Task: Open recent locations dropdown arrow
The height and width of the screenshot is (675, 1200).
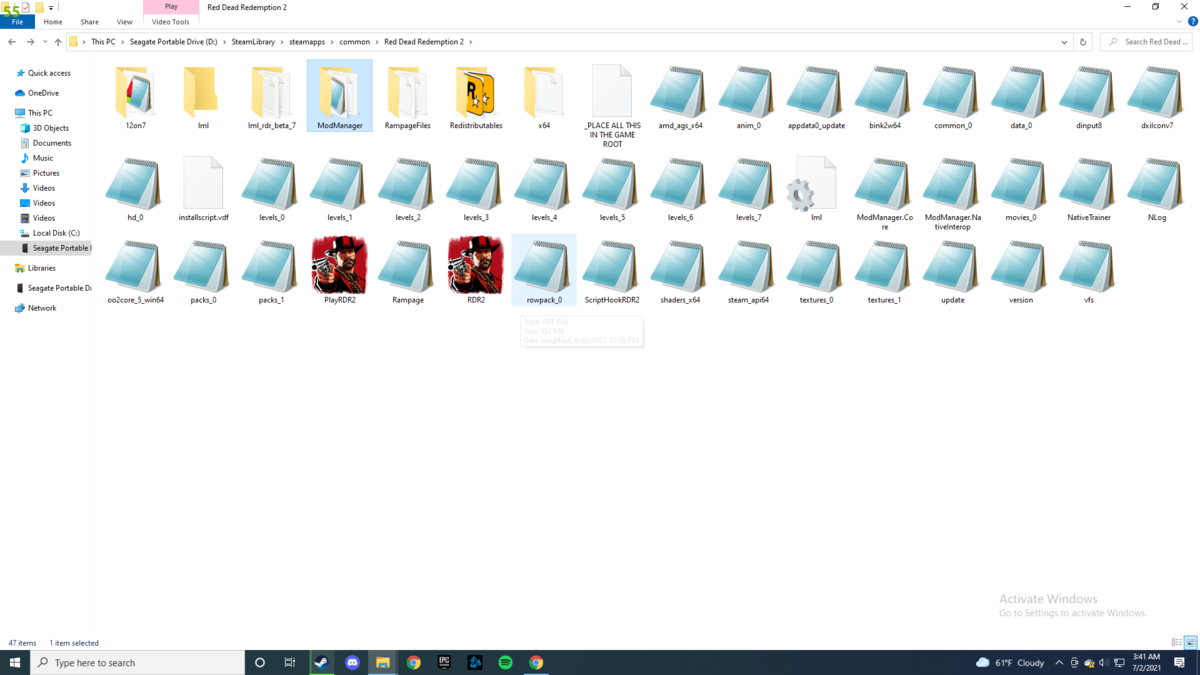Action: [45, 42]
